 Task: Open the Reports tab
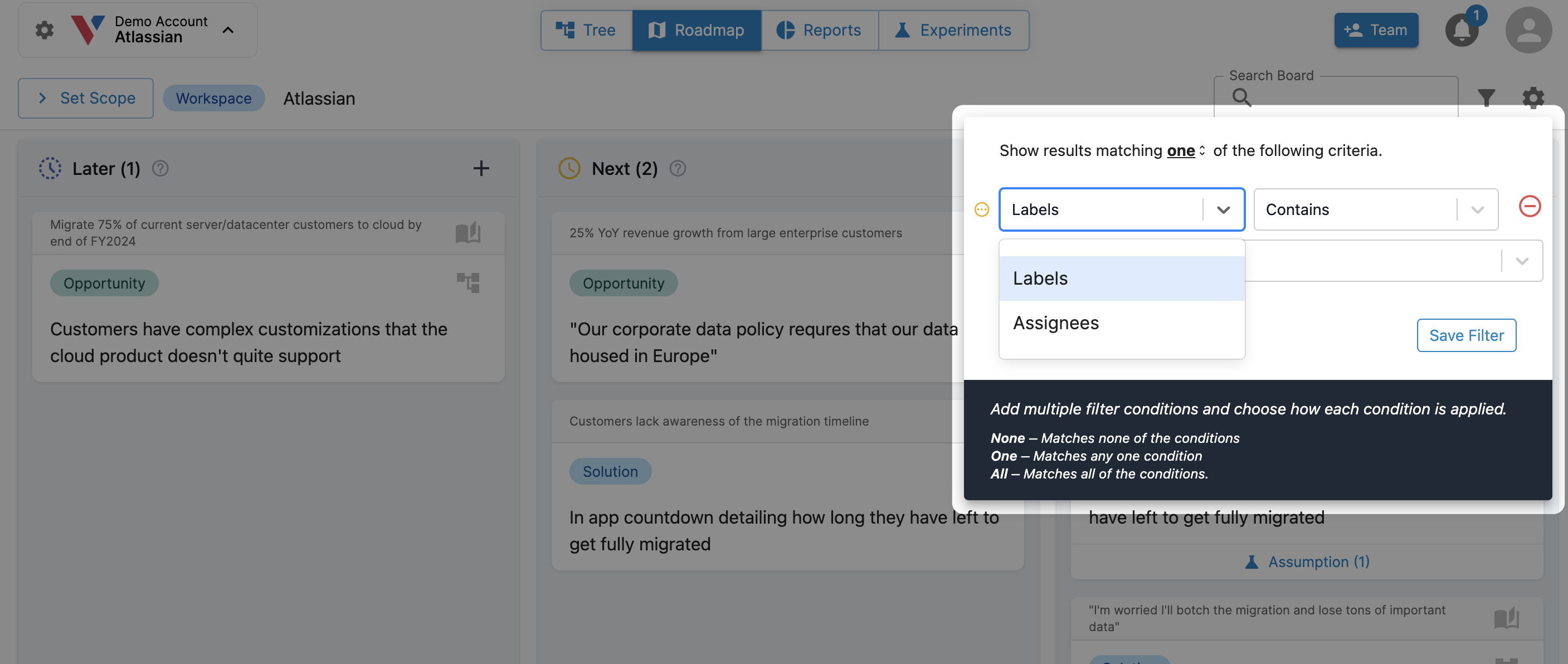pos(819,30)
